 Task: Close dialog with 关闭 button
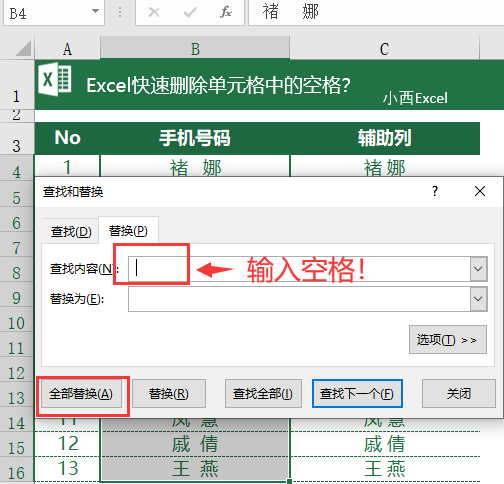(x=459, y=394)
